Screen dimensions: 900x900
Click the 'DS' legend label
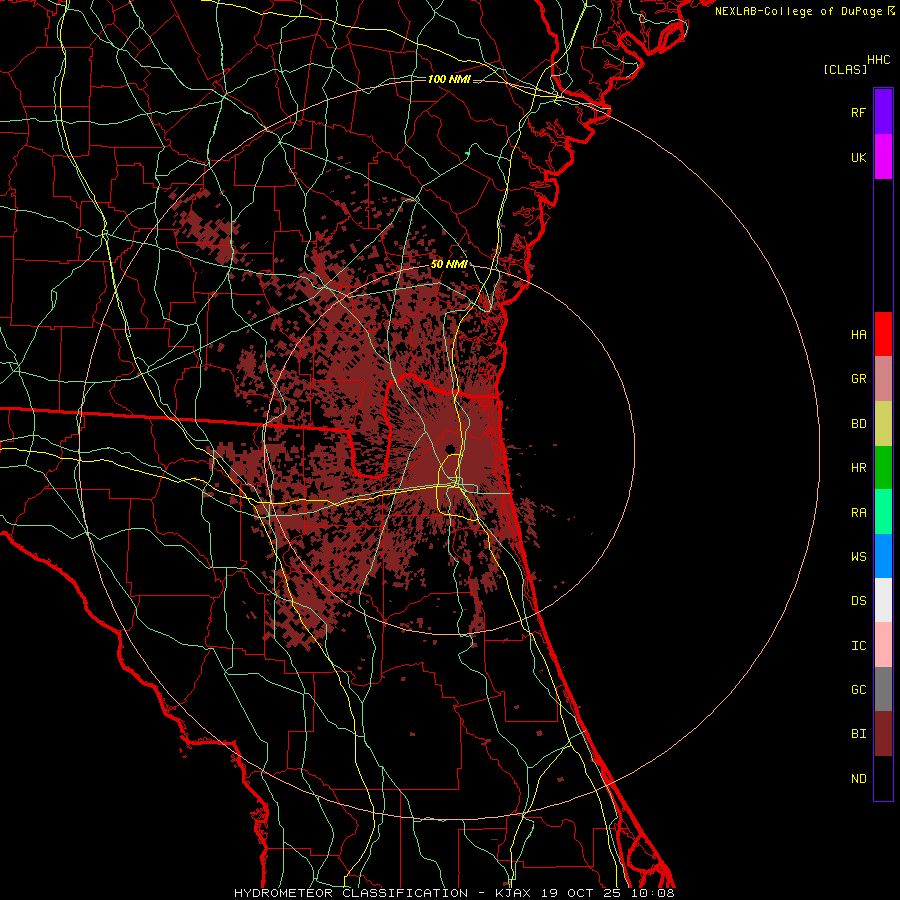click(x=859, y=601)
